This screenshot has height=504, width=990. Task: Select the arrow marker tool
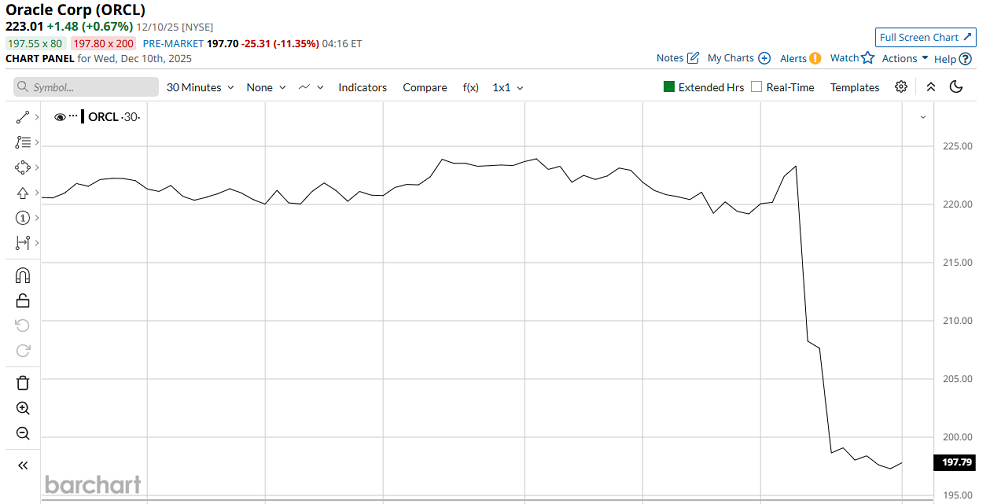[x=23, y=193]
